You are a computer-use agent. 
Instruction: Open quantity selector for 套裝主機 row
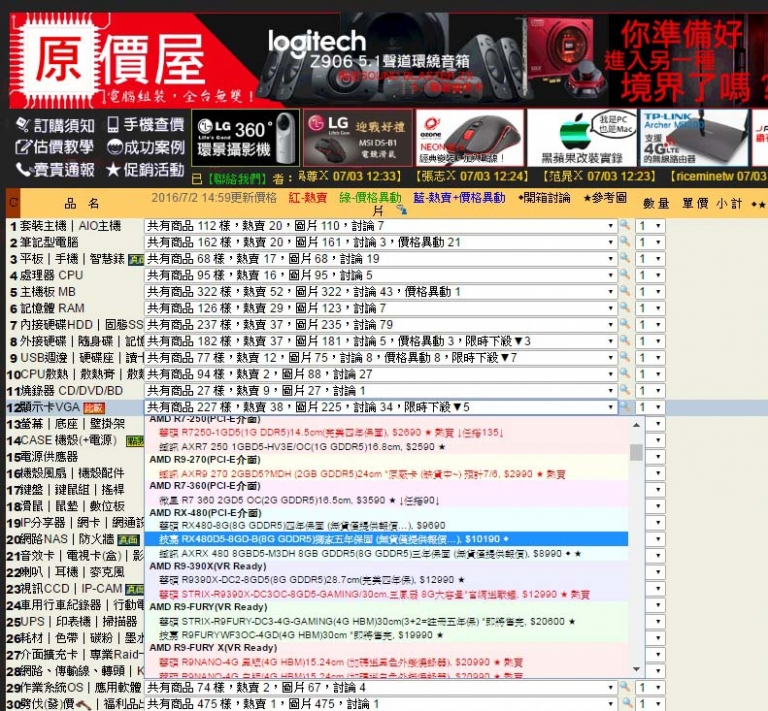click(650, 226)
